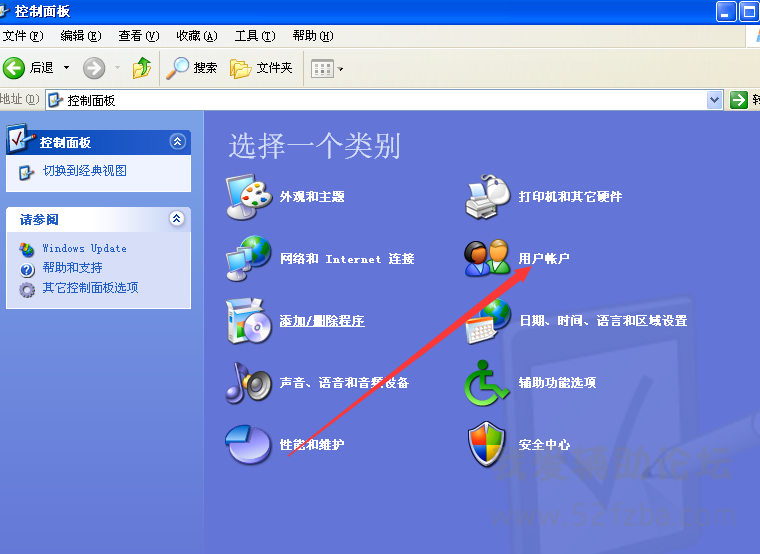This screenshot has height=554, width=760.
Task: Open the 帮助(H) menu
Action: [x=313, y=36]
